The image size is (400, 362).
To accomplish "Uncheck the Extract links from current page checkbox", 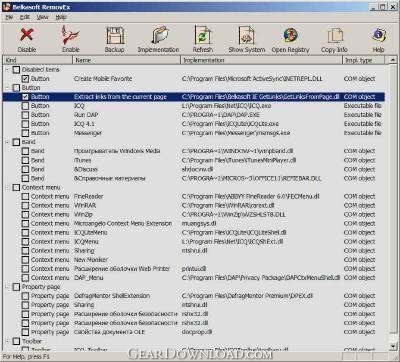I will (x=25, y=97).
